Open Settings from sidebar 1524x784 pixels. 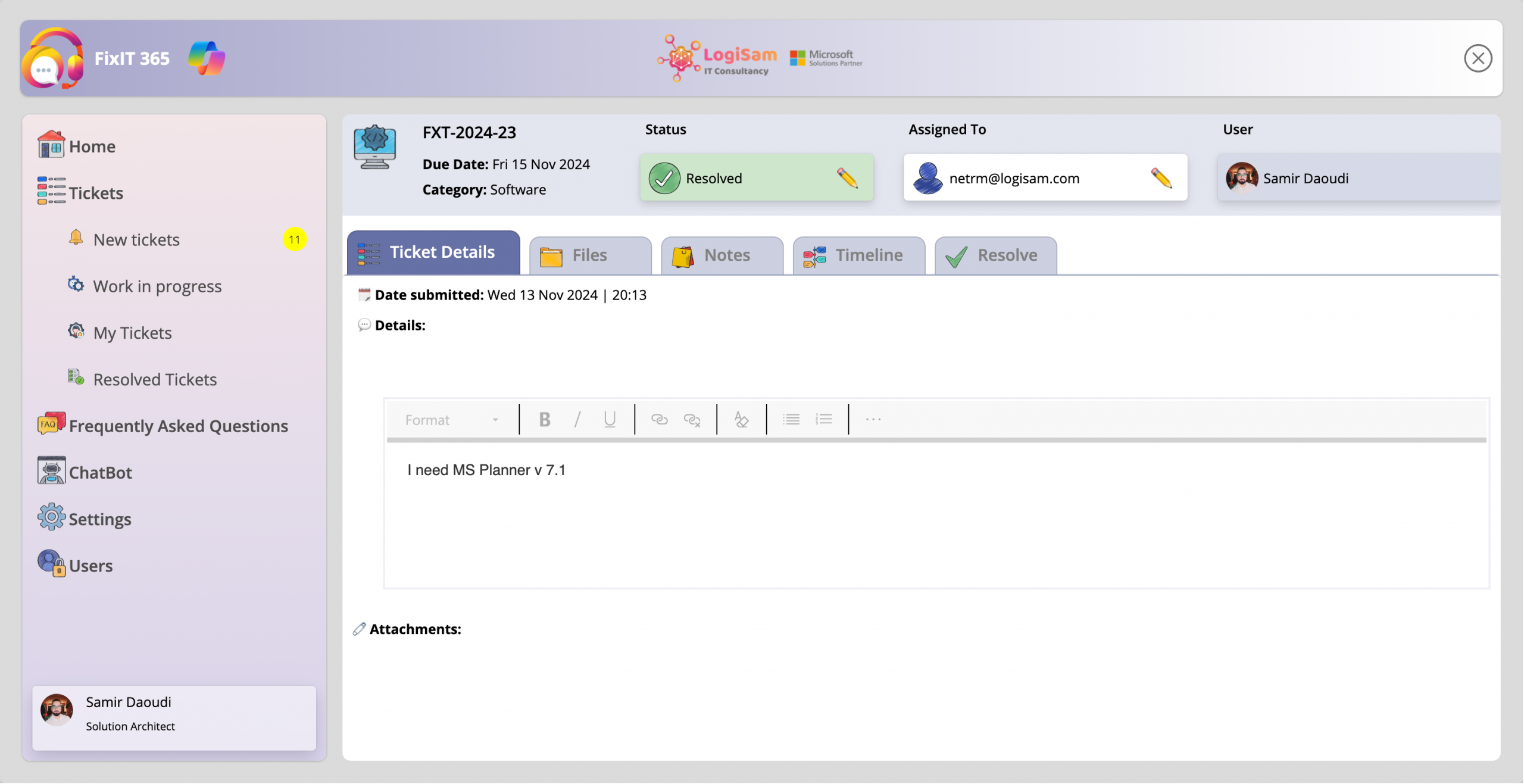tap(100, 519)
